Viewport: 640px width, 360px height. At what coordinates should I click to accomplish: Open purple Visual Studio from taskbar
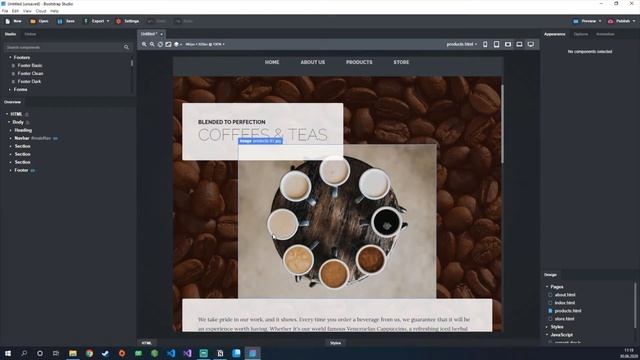(x=187, y=353)
